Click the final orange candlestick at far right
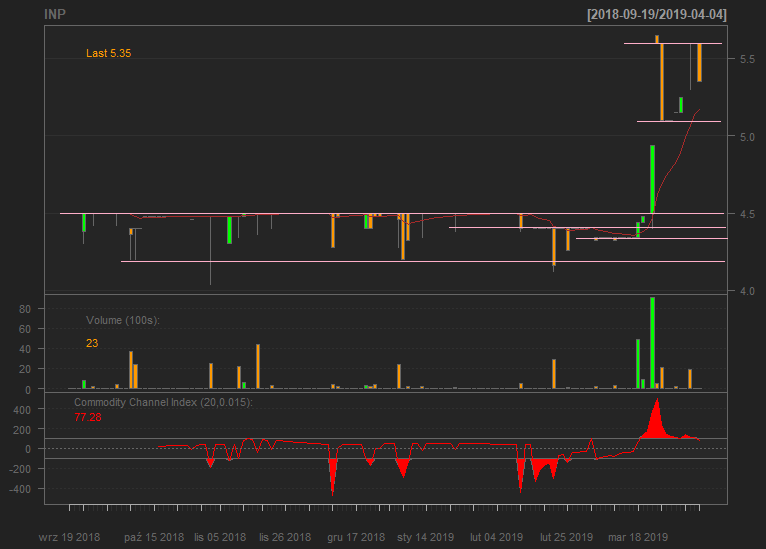The image size is (766, 549). (x=700, y=63)
